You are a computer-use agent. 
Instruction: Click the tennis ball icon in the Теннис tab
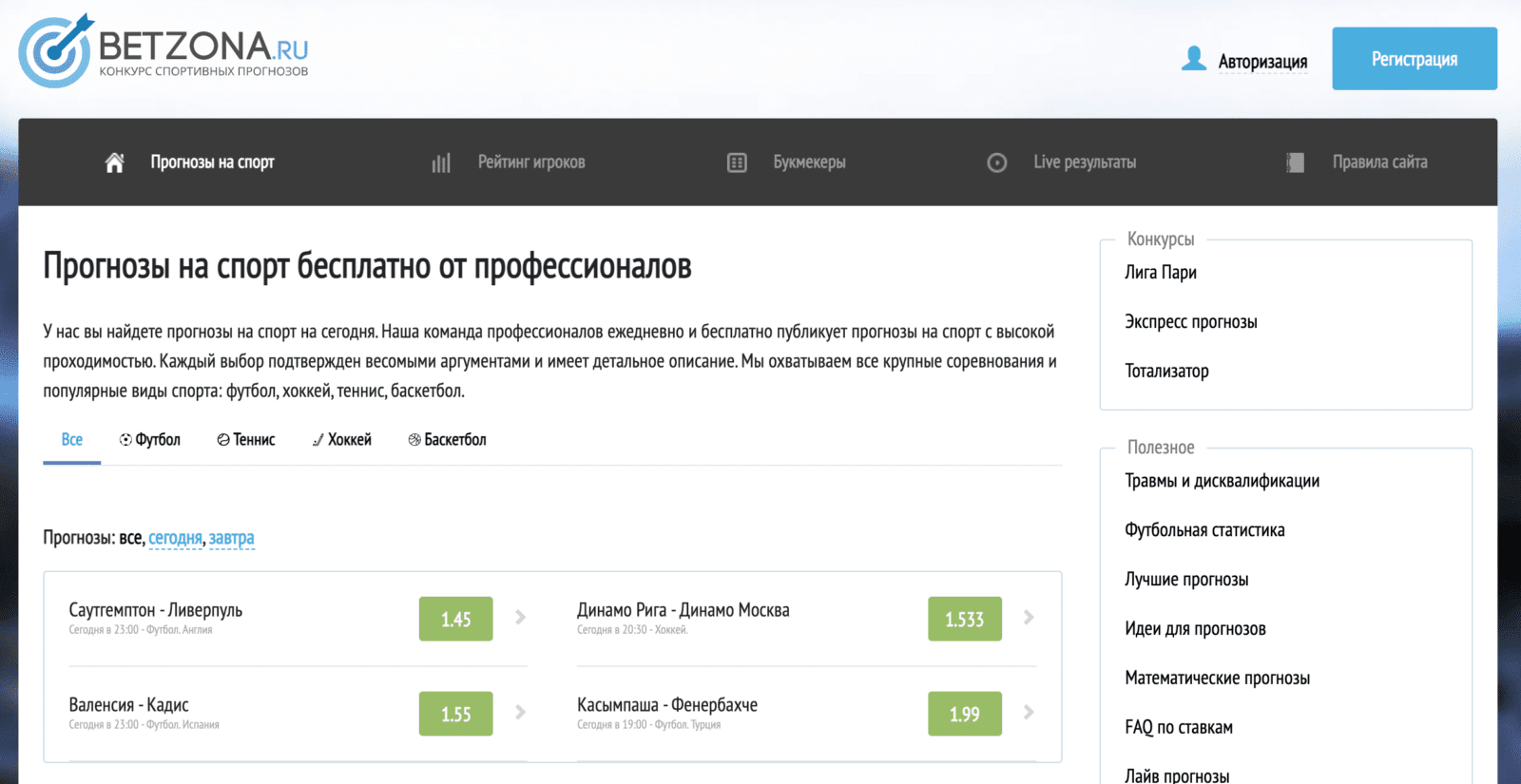click(223, 440)
